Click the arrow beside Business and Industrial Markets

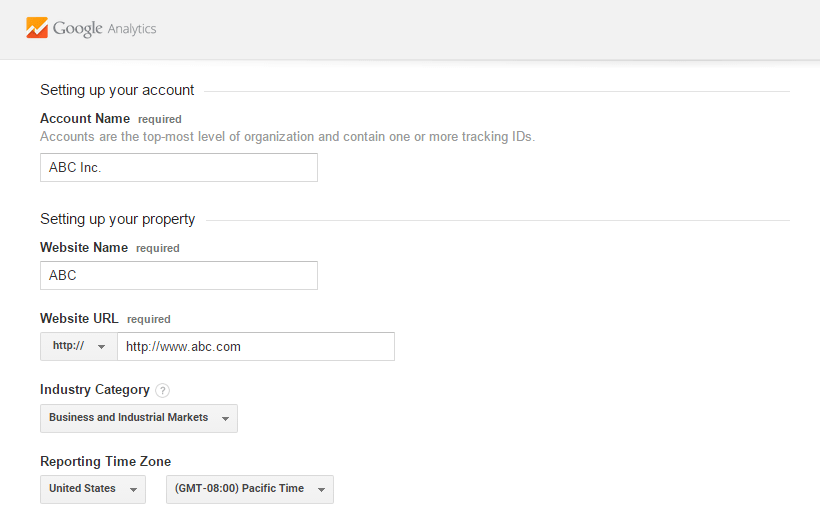(x=226, y=418)
